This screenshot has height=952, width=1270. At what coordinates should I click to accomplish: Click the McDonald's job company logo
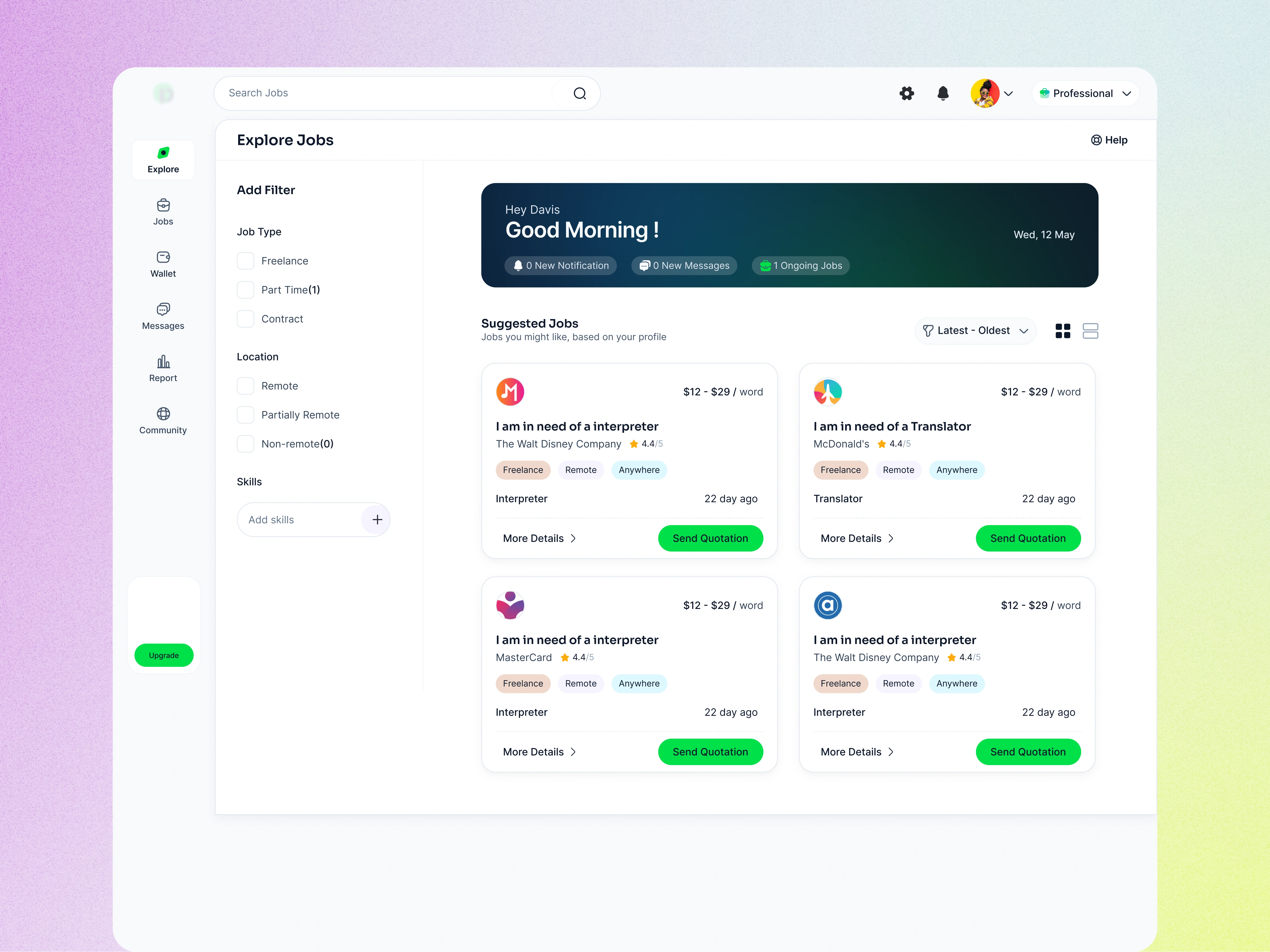pos(827,392)
